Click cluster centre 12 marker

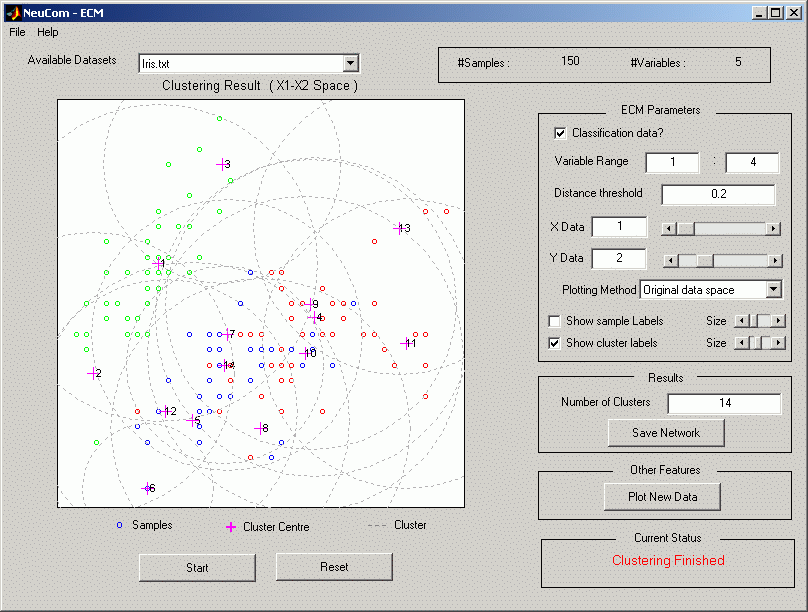(165, 411)
